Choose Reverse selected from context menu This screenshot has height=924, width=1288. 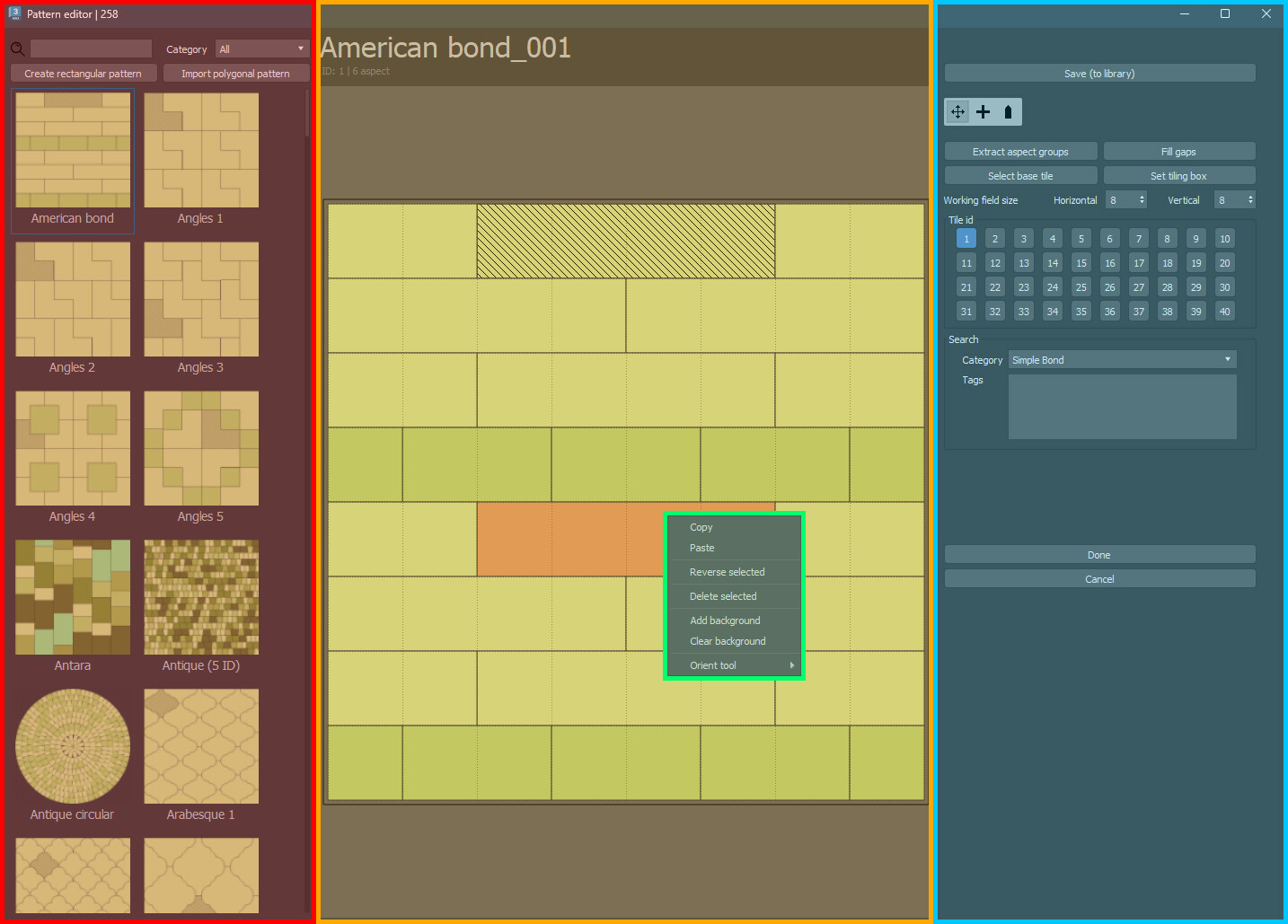[727, 572]
